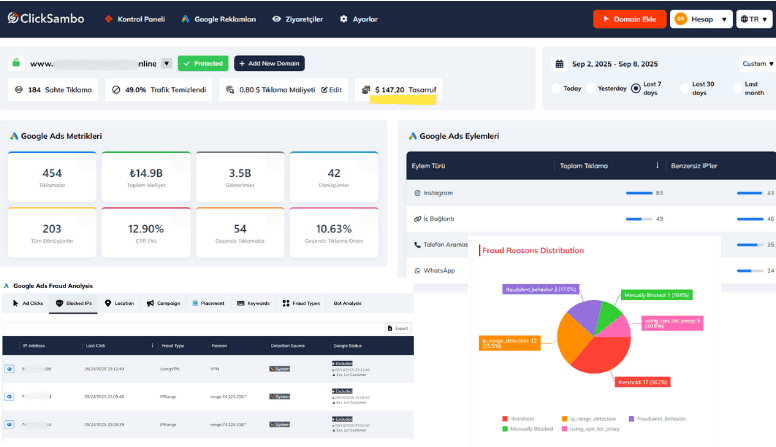Viewport: 776px width, 447px height.
Task: Open the TR language dropdown
Action: point(754,19)
